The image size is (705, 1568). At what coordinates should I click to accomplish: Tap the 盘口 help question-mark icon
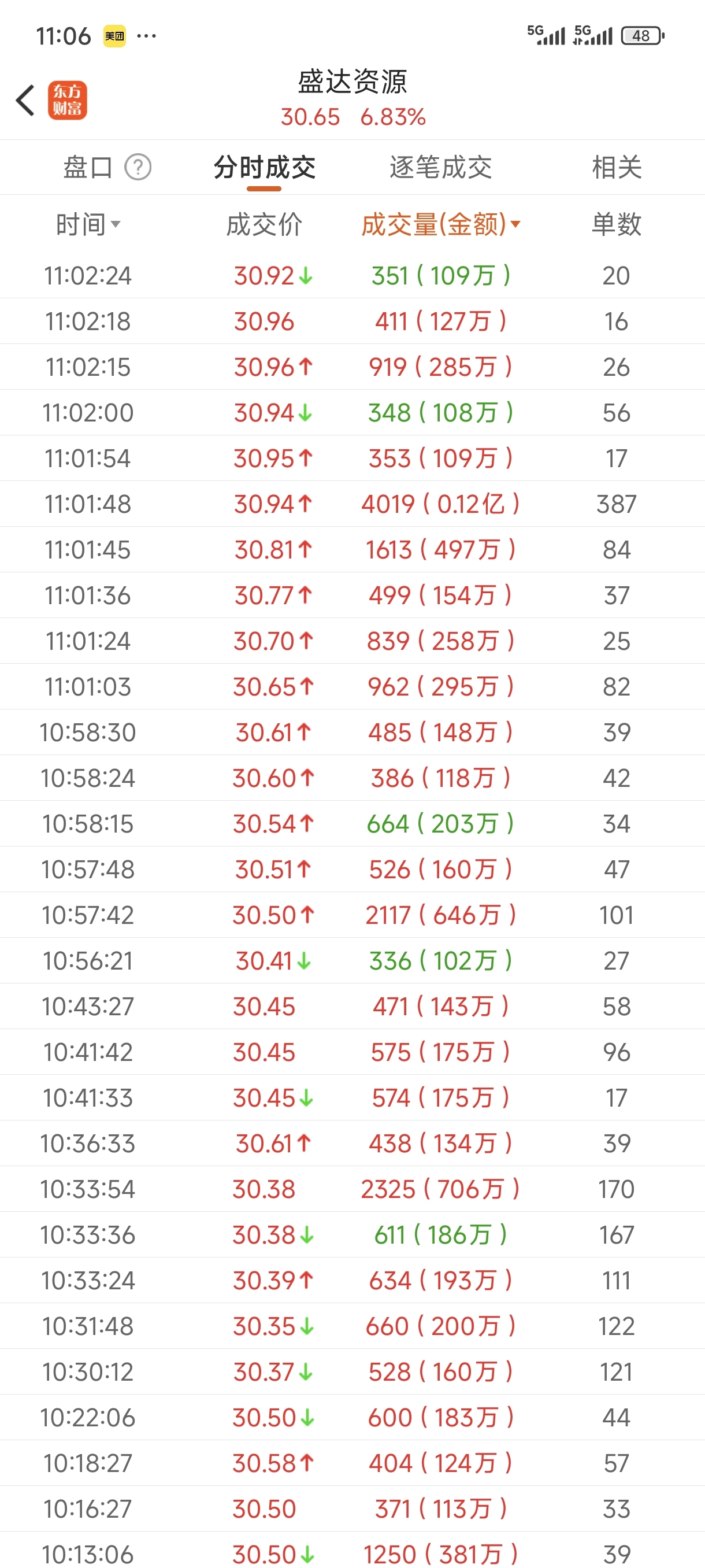138,168
